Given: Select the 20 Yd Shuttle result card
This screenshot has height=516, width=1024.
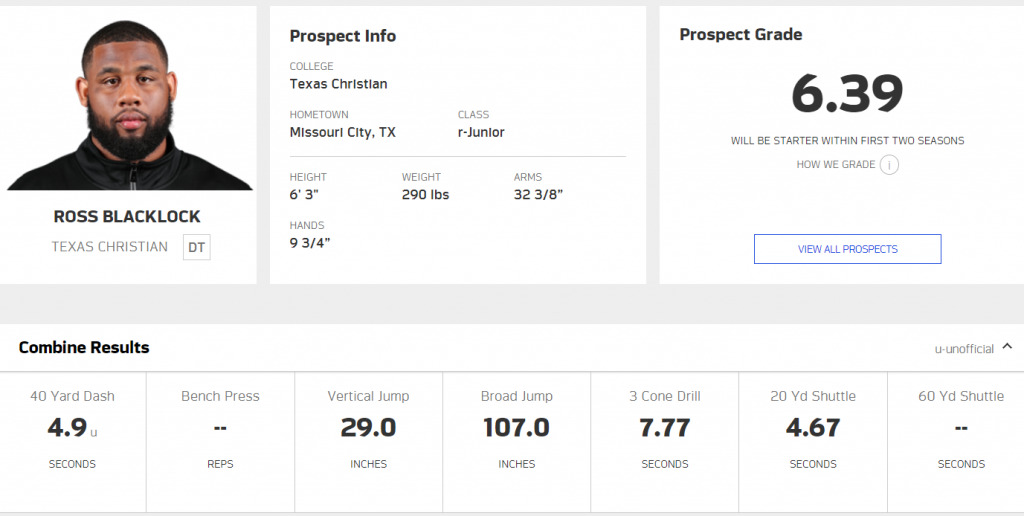Looking at the screenshot, I should [813, 442].
